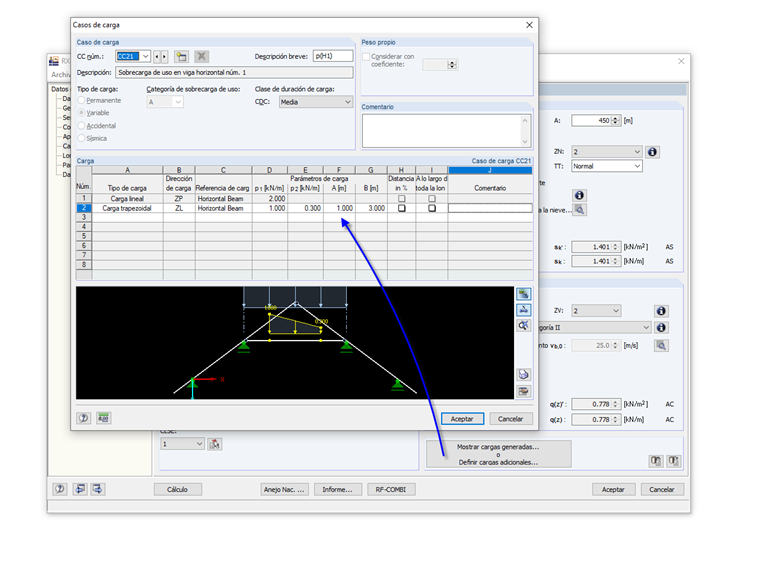Select load table row number 2 header
The height and width of the screenshot is (575, 760).
point(84,208)
